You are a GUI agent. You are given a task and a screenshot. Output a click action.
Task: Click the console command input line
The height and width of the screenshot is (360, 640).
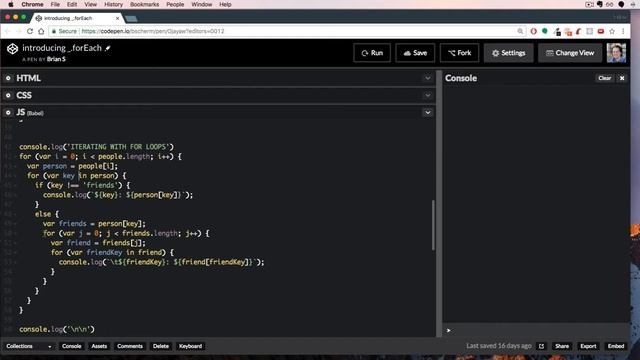536,330
